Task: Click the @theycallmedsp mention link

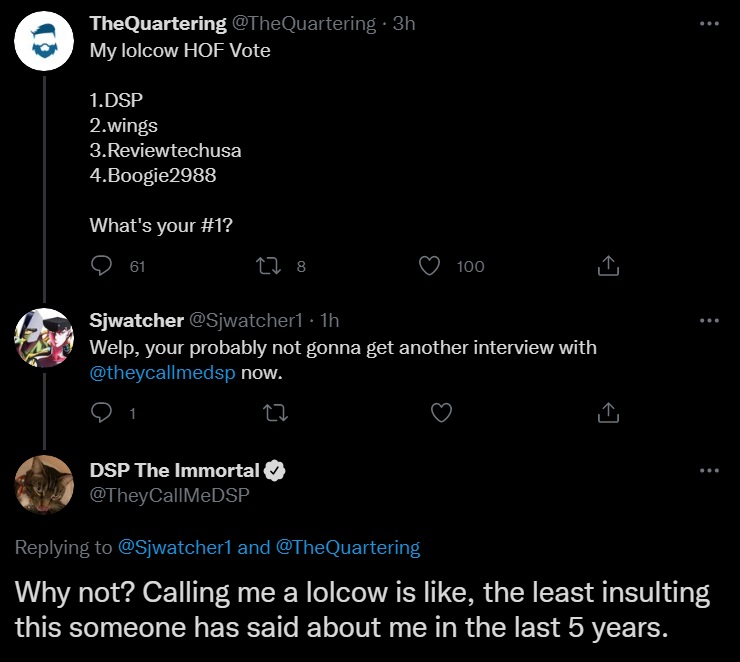Action: (x=162, y=373)
